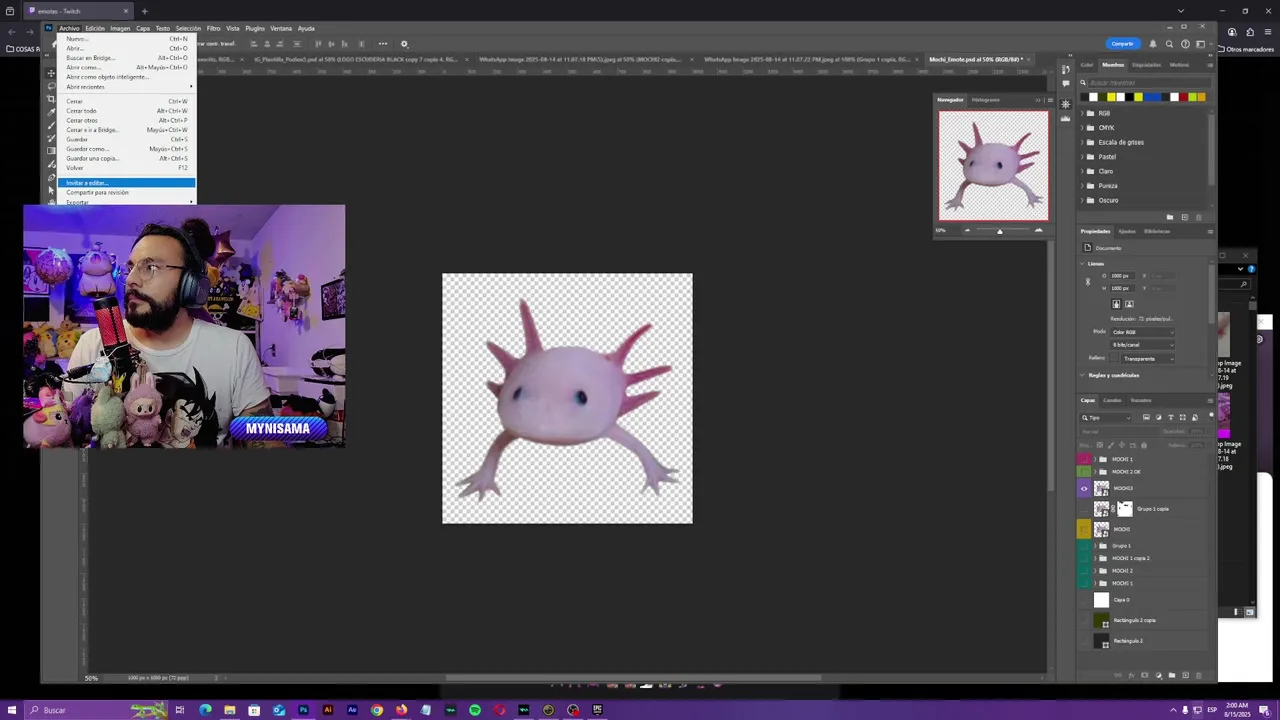Click the Navigator axolotl preview thumbnail
Image resolution: width=1280 pixels, height=720 pixels.
coord(993,165)
